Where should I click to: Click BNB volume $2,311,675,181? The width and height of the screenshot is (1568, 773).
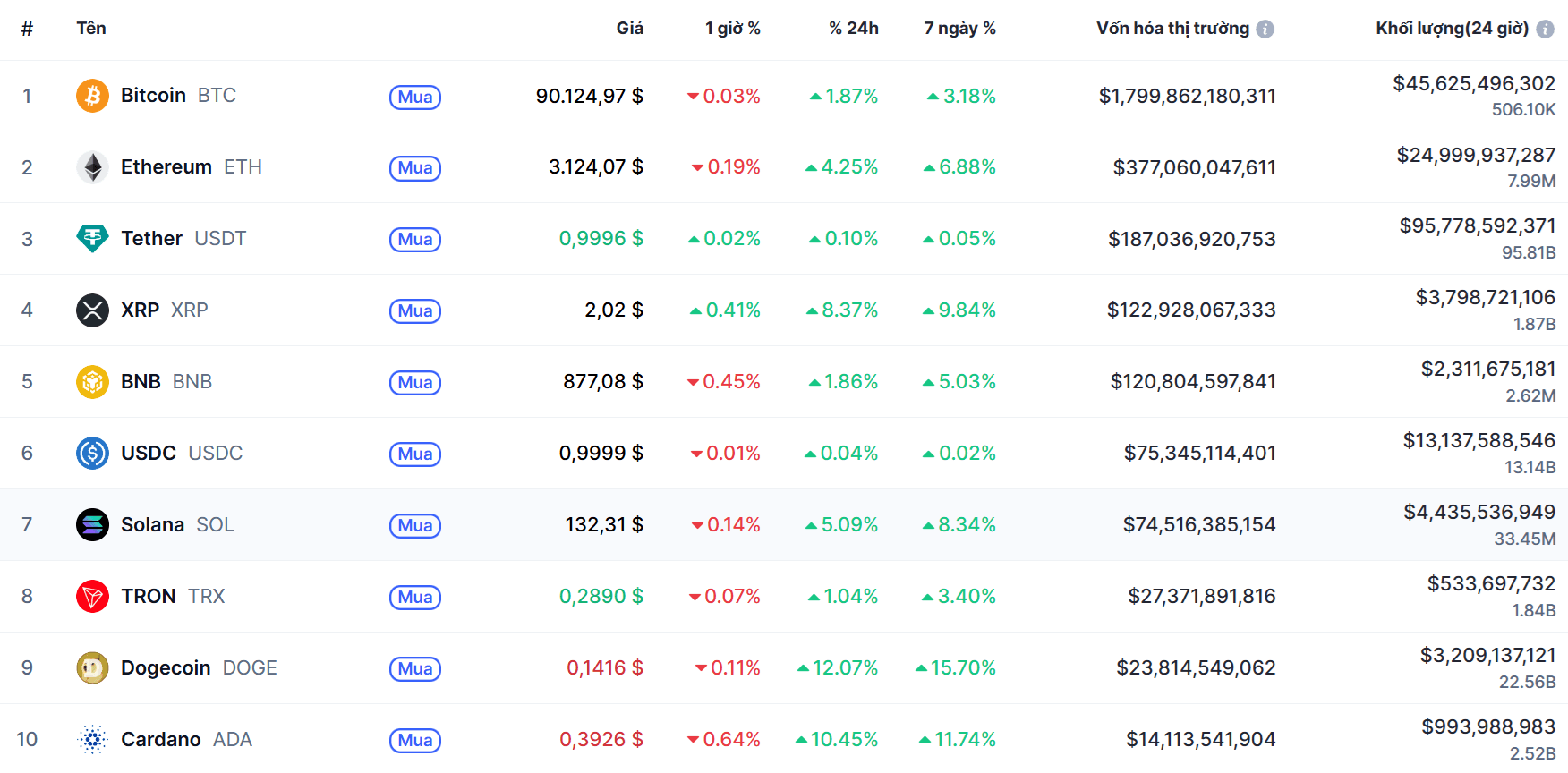(1488, 370)
